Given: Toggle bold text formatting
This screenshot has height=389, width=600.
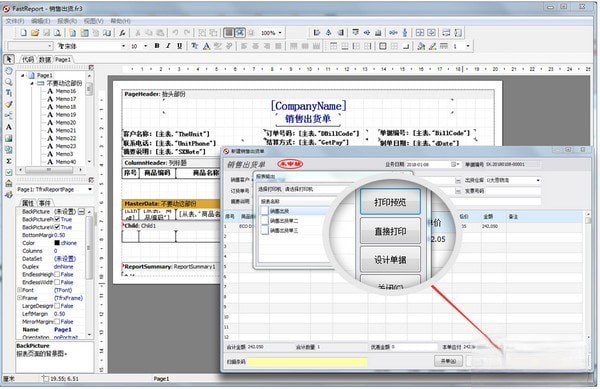Looking at the screenshot, I should point(157,46).
